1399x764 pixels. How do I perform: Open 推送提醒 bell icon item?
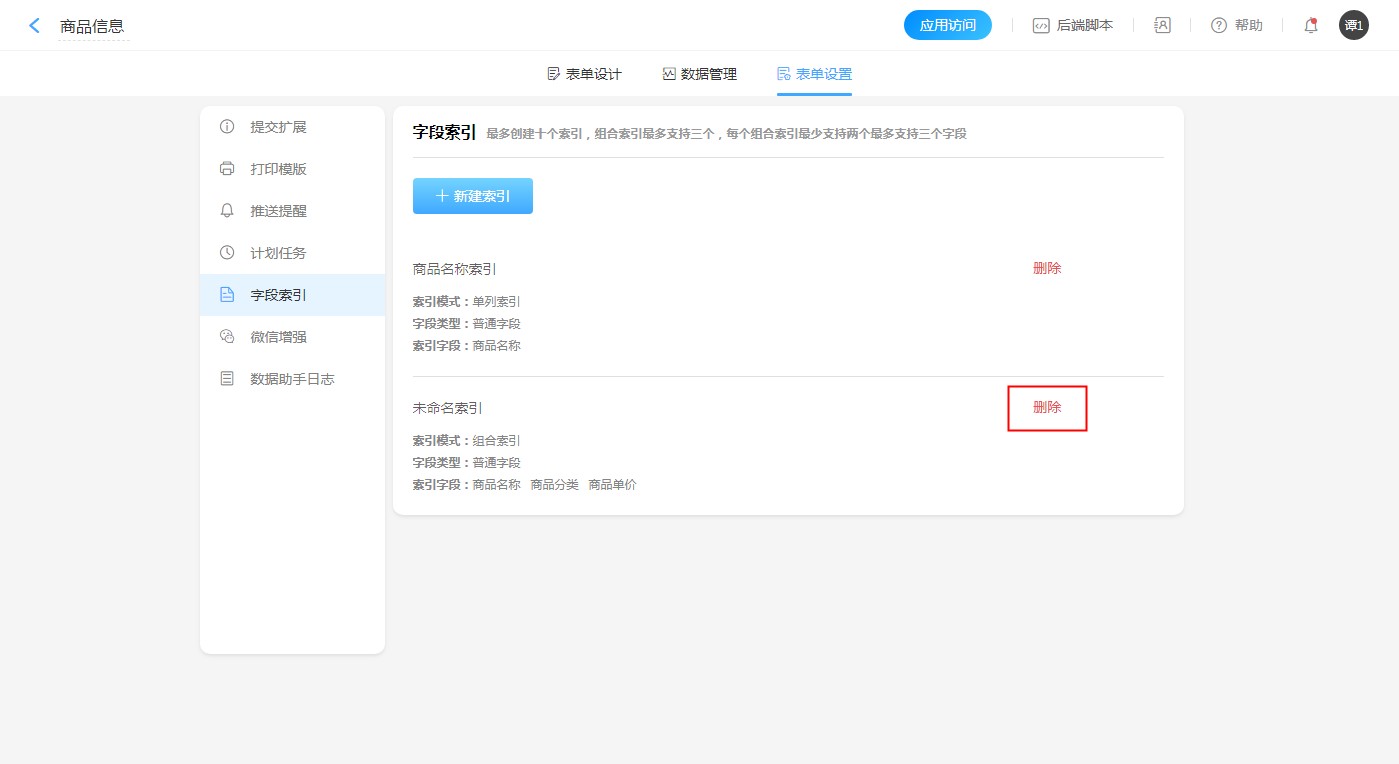pyautogui.click(x=228, y=211)
